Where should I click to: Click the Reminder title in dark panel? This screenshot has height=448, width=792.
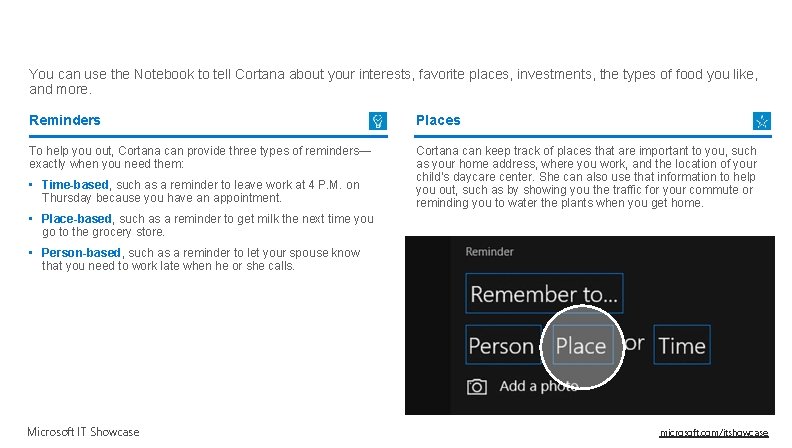489,252
